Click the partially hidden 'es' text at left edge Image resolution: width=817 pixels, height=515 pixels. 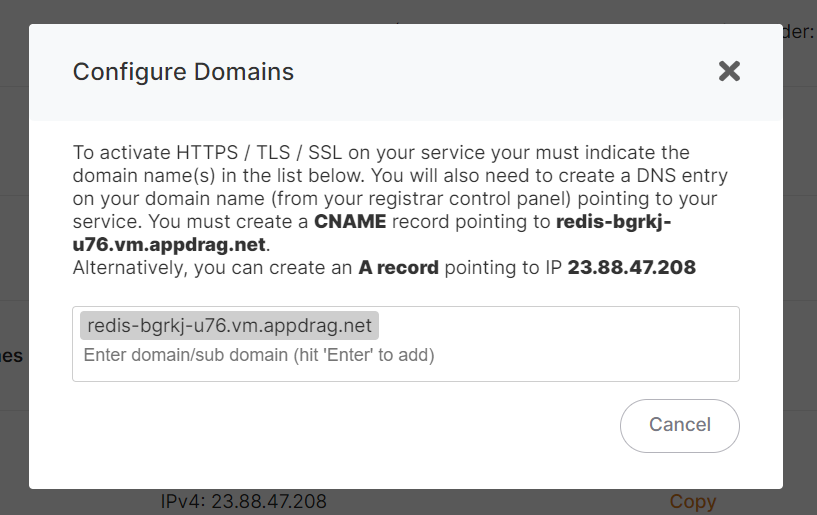coord(11,356)
